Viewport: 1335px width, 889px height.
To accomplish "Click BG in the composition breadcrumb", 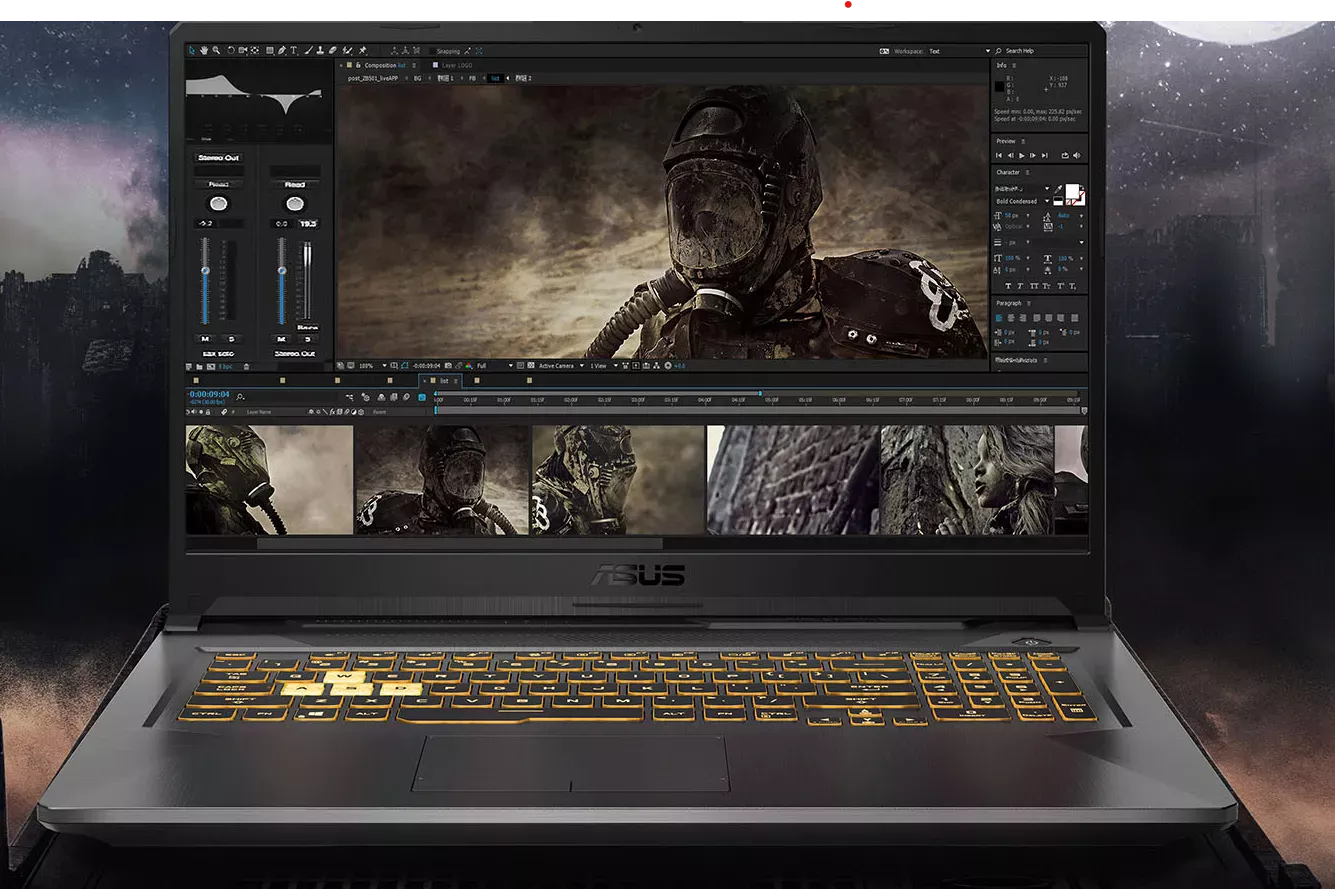I will 418,78.
